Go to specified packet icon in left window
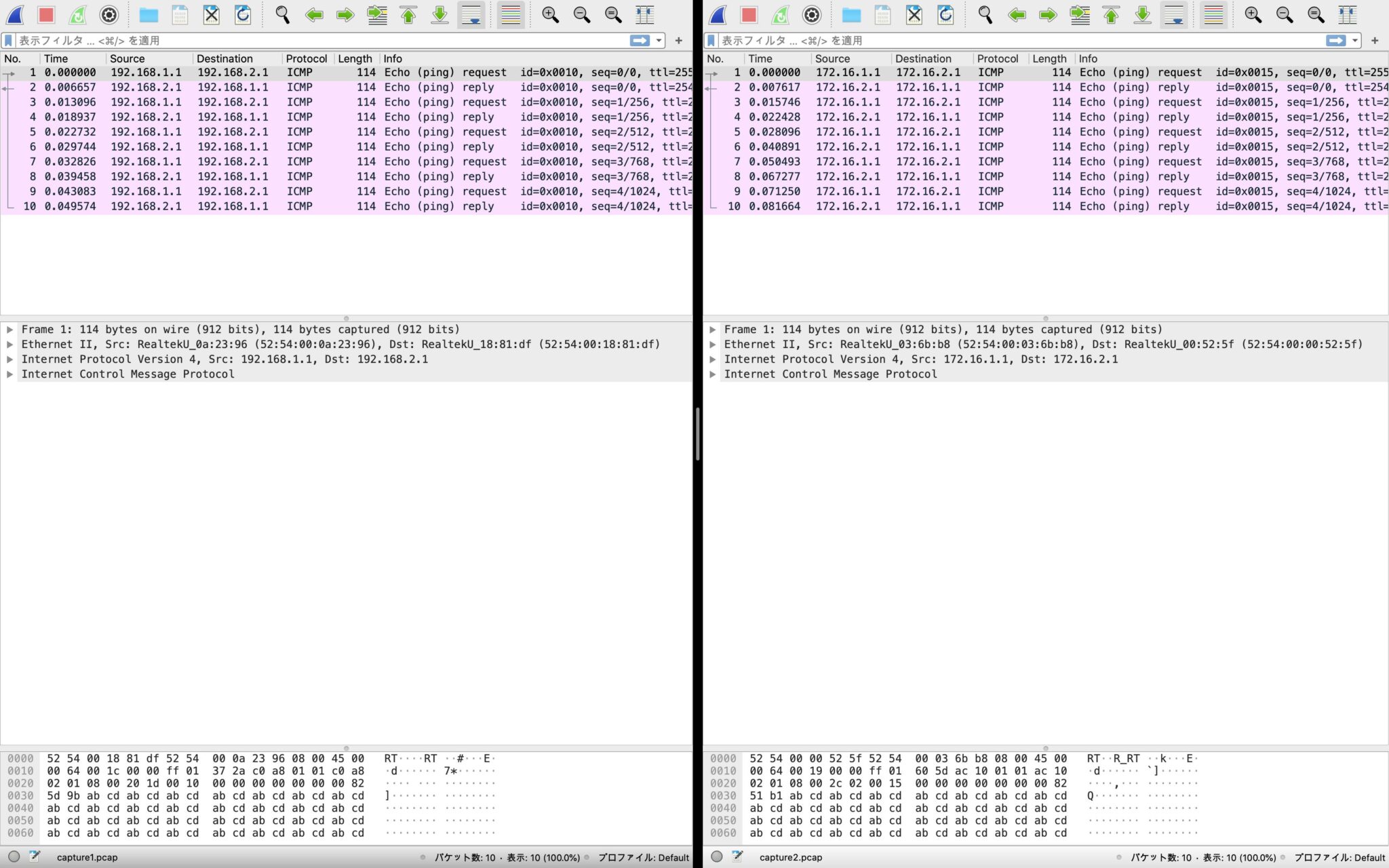This screenshot has height=868, width=1389. point(377,14)
